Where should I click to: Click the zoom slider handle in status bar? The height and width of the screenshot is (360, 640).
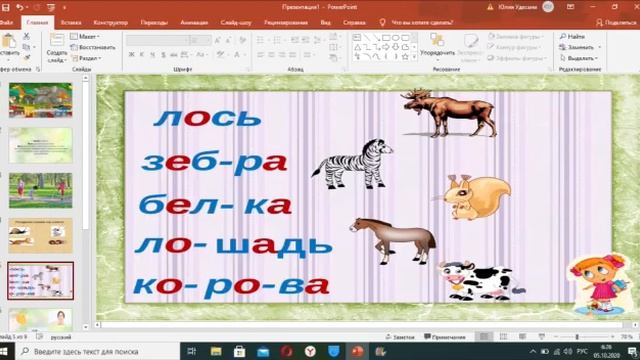point(577,337)
